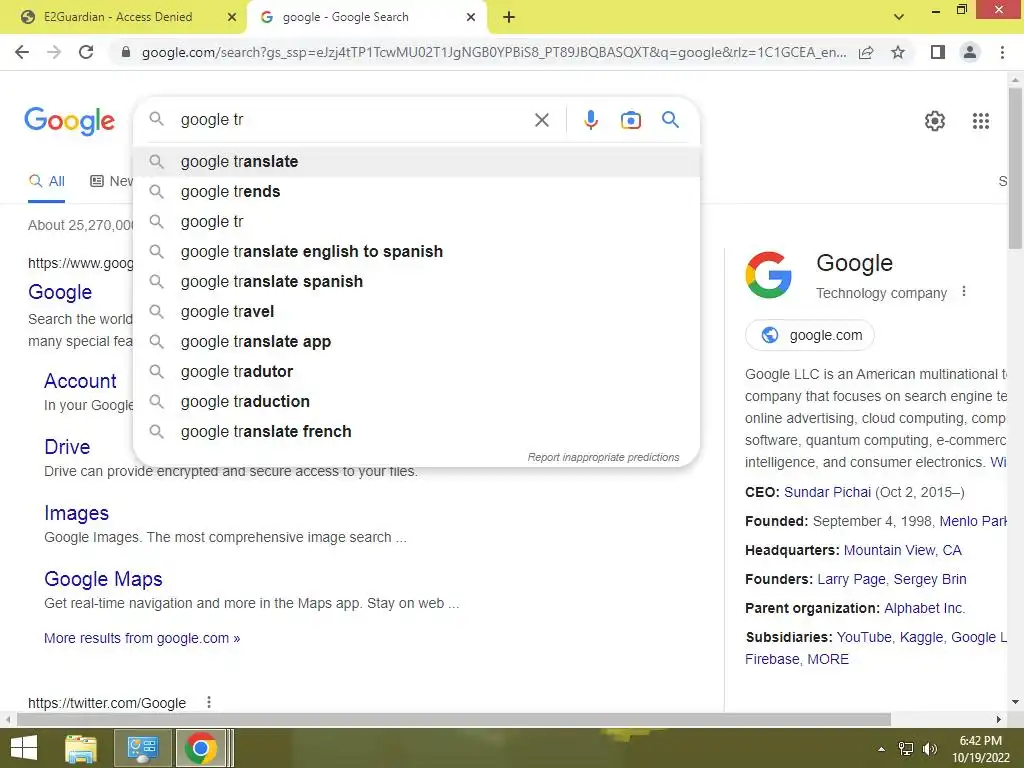1024x768 pixels.
Task: Switch to the E2Guardian - Access Denied tab
Action: 118,17
